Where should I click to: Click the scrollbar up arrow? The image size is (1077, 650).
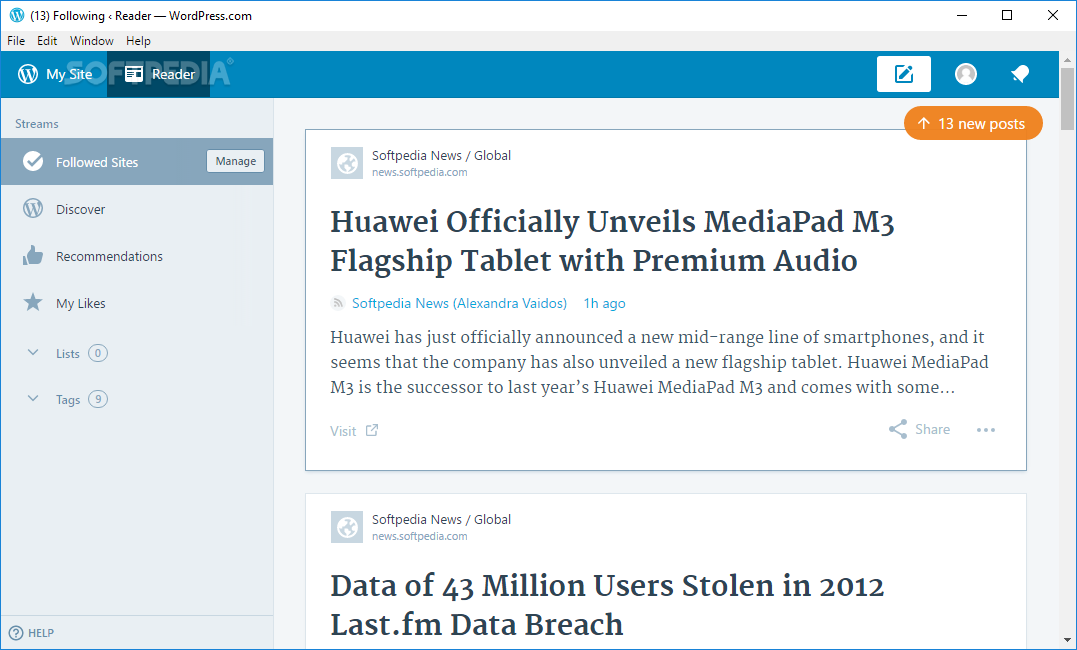coord(1067,60)
